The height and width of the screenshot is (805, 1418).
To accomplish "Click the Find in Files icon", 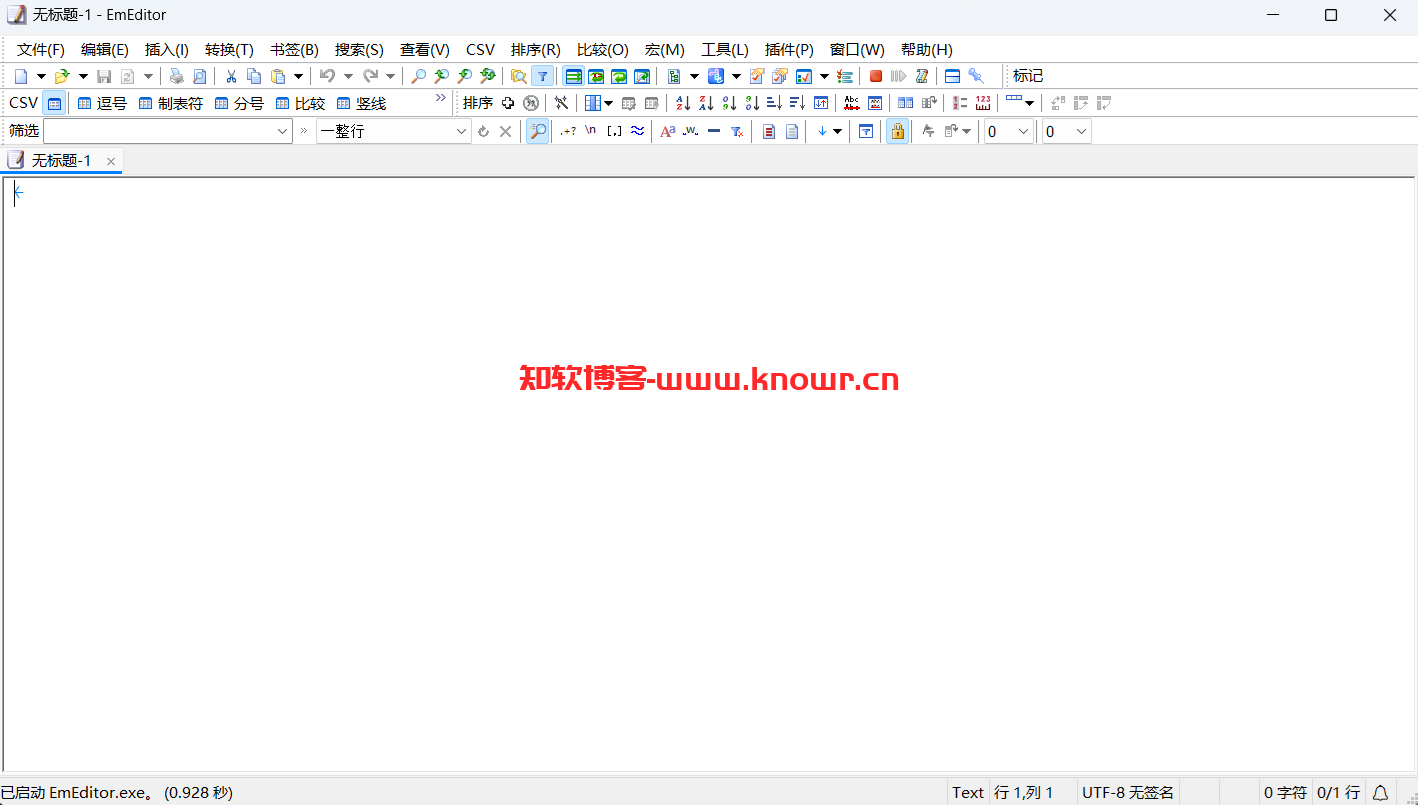I will [x=518, y=76].
